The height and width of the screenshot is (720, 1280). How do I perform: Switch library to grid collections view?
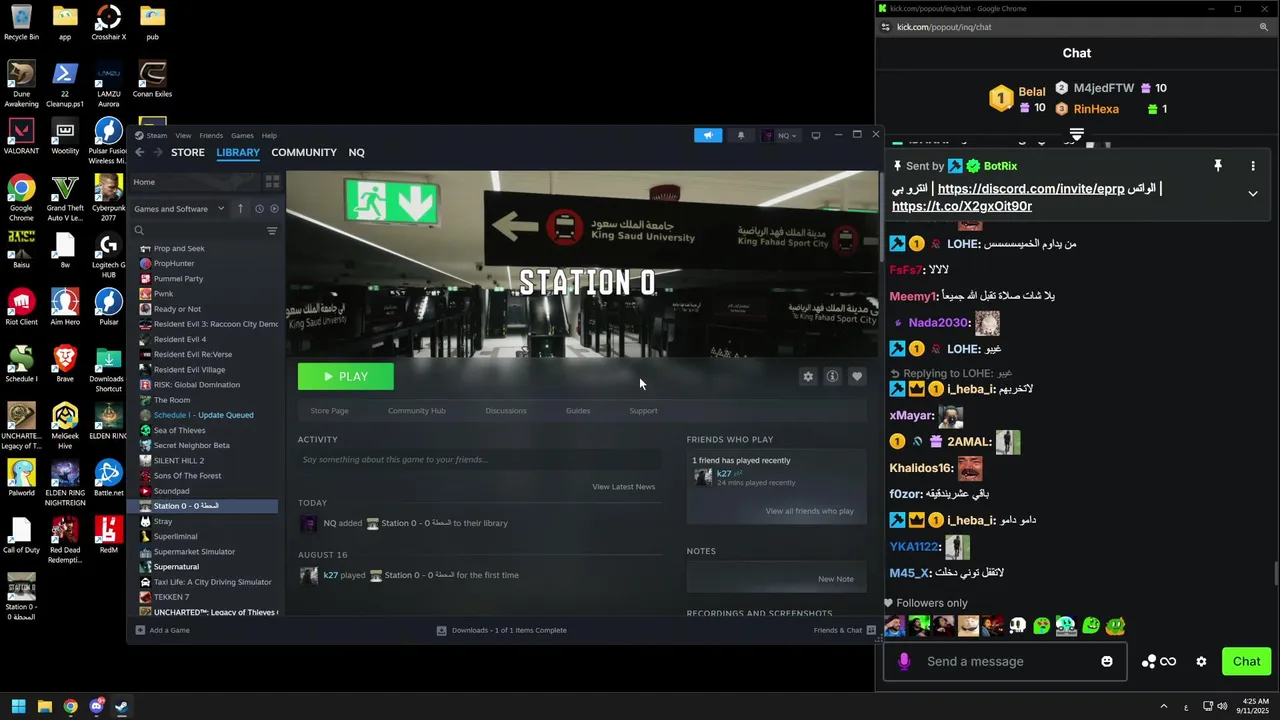[272, 182]
